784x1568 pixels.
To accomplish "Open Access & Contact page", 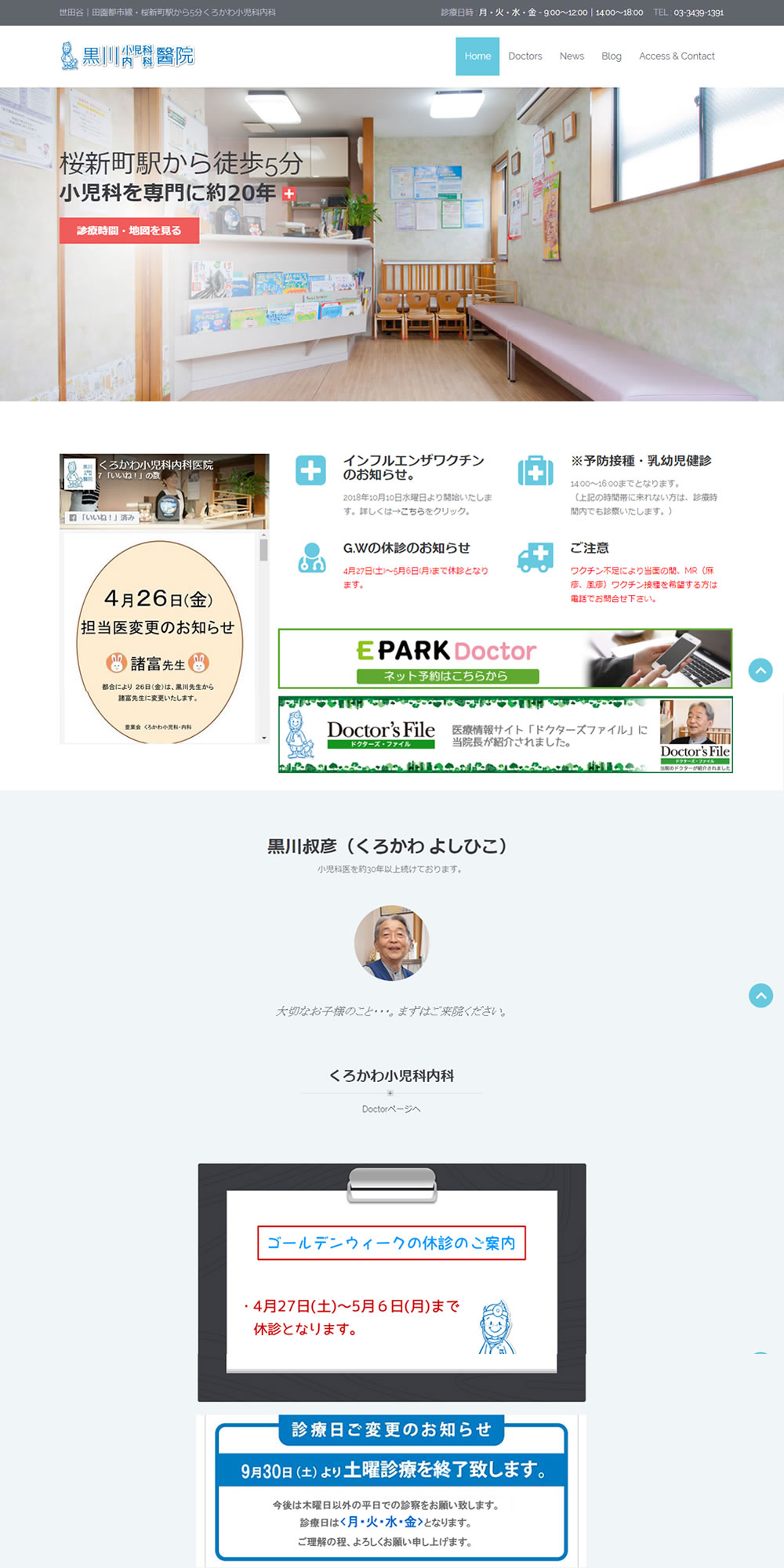I will (x=677, y=56).
